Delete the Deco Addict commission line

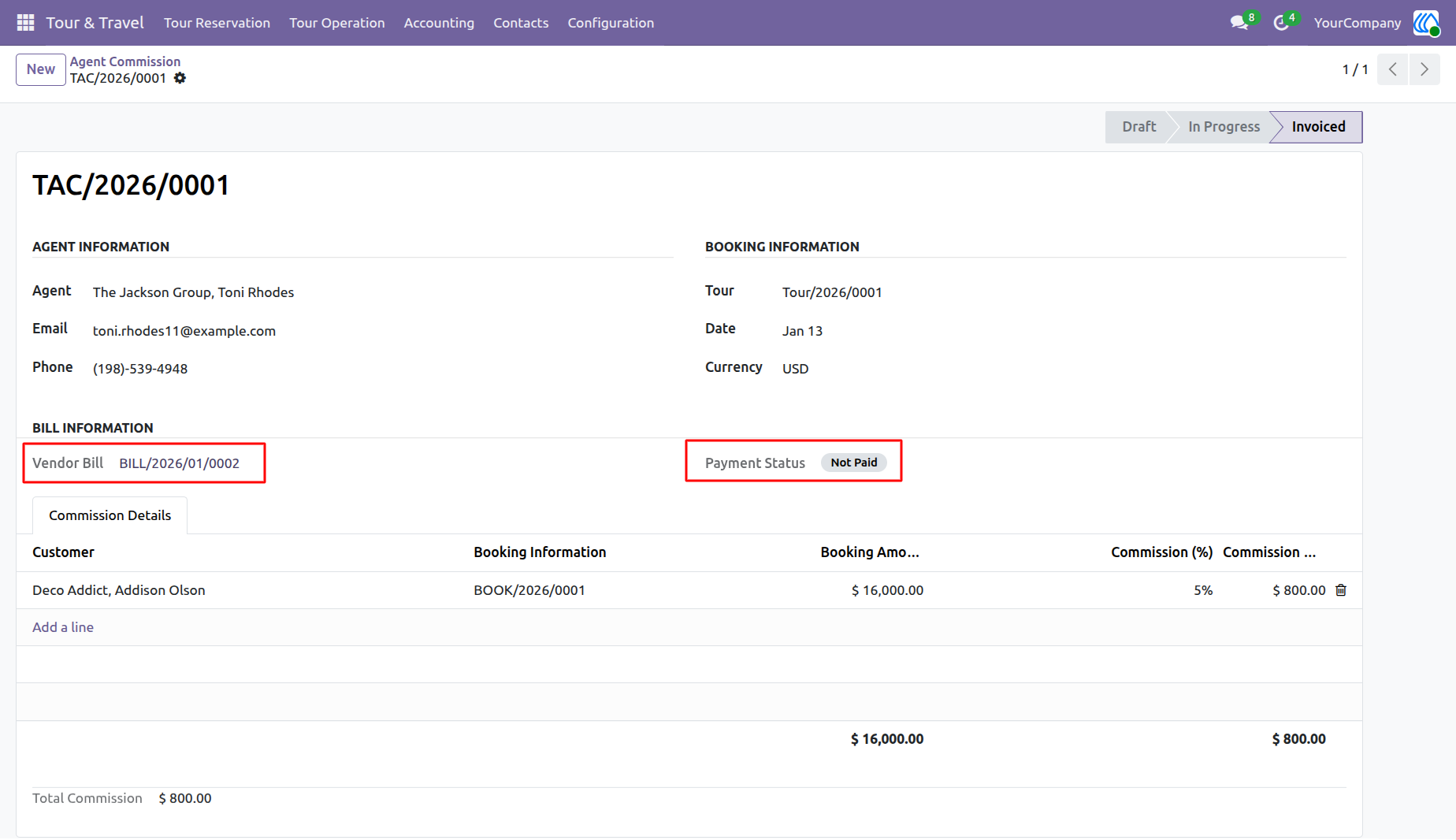(1341, 590)
